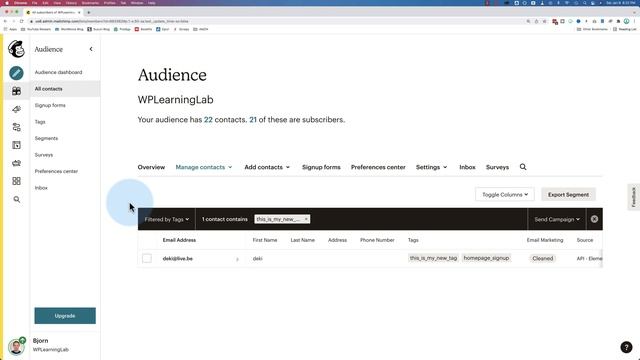Click the Export Segment button
This screenshot has width=640, height=360.
pos(568,195)
